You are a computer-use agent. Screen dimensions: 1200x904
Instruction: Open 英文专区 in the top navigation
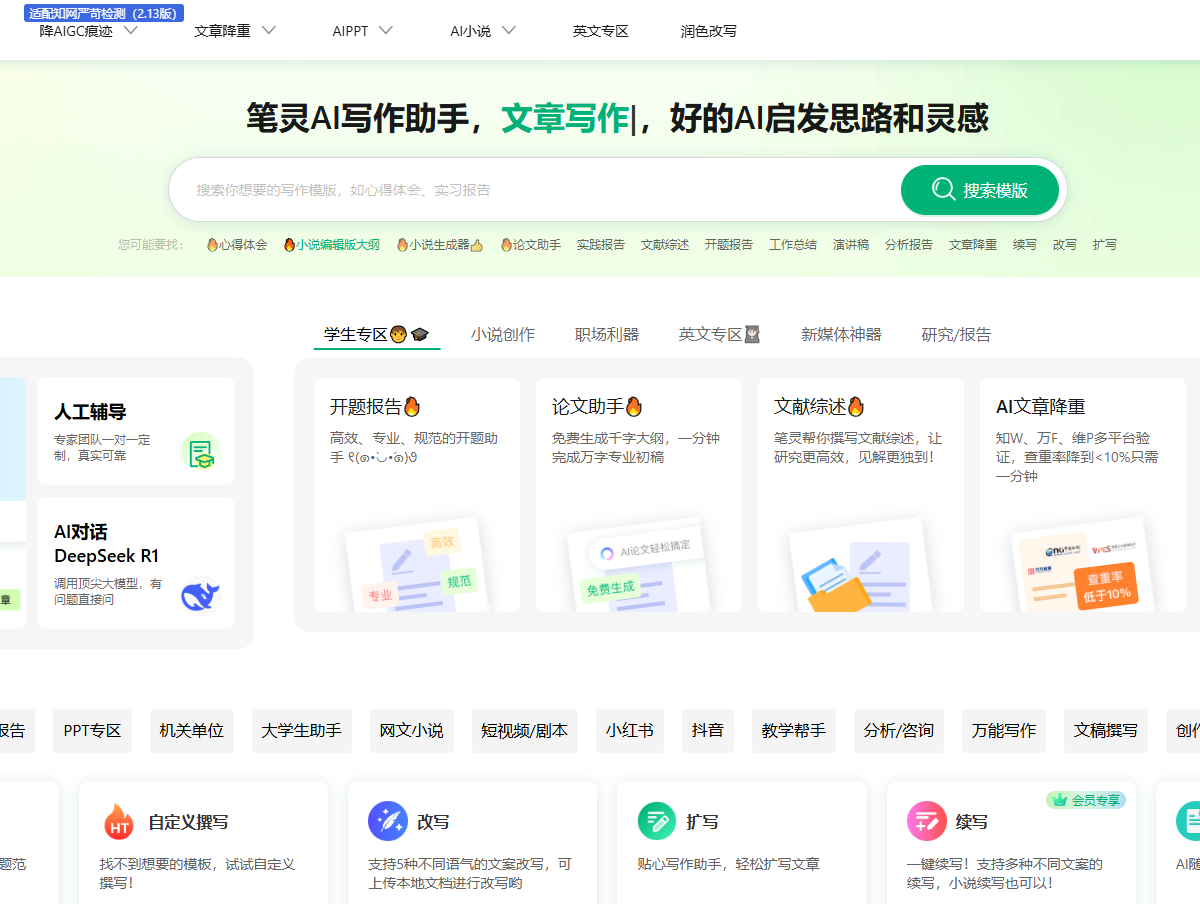click(600, 31)
